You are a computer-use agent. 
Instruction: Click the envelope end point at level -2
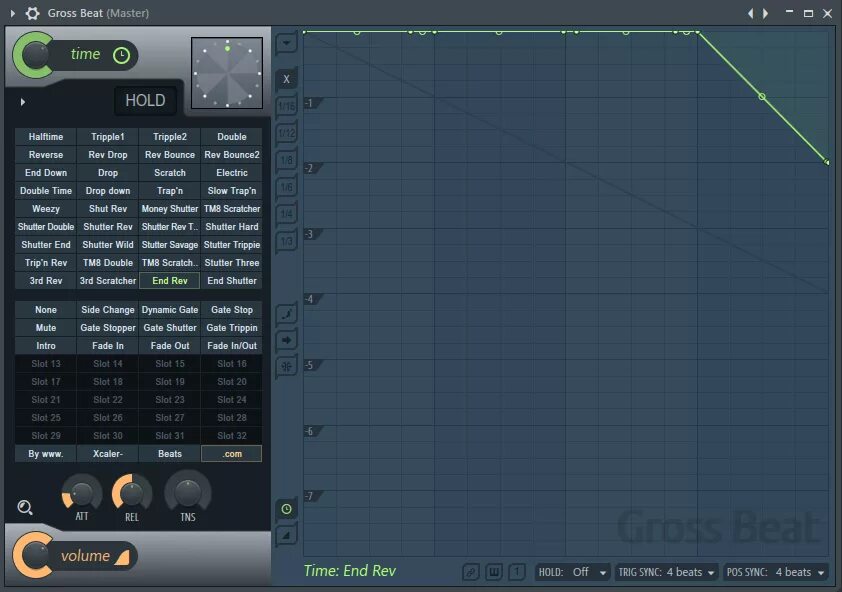(x=827, y=162)
